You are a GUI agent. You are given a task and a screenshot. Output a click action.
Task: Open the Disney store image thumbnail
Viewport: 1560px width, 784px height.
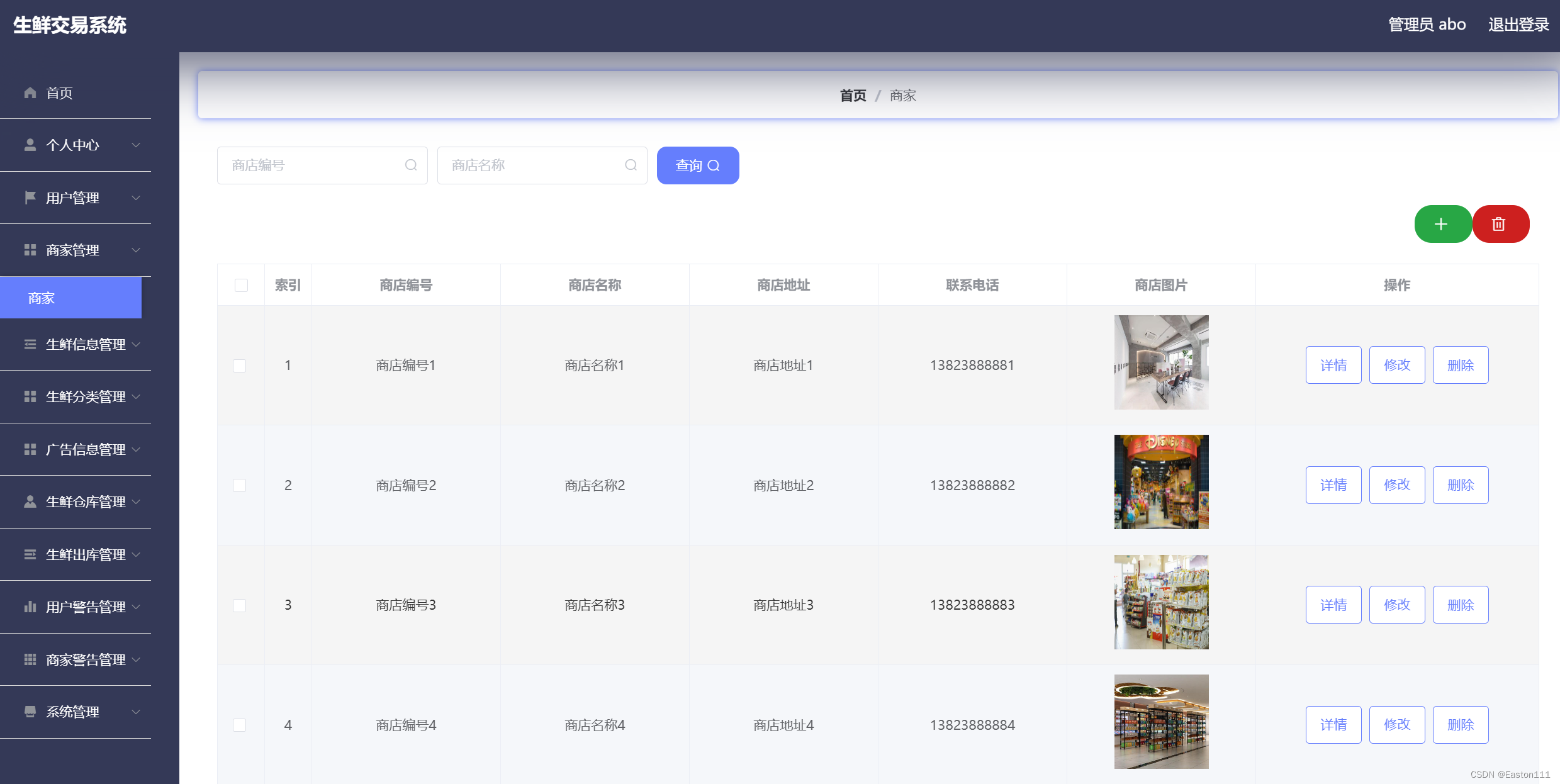point(1161,482)
